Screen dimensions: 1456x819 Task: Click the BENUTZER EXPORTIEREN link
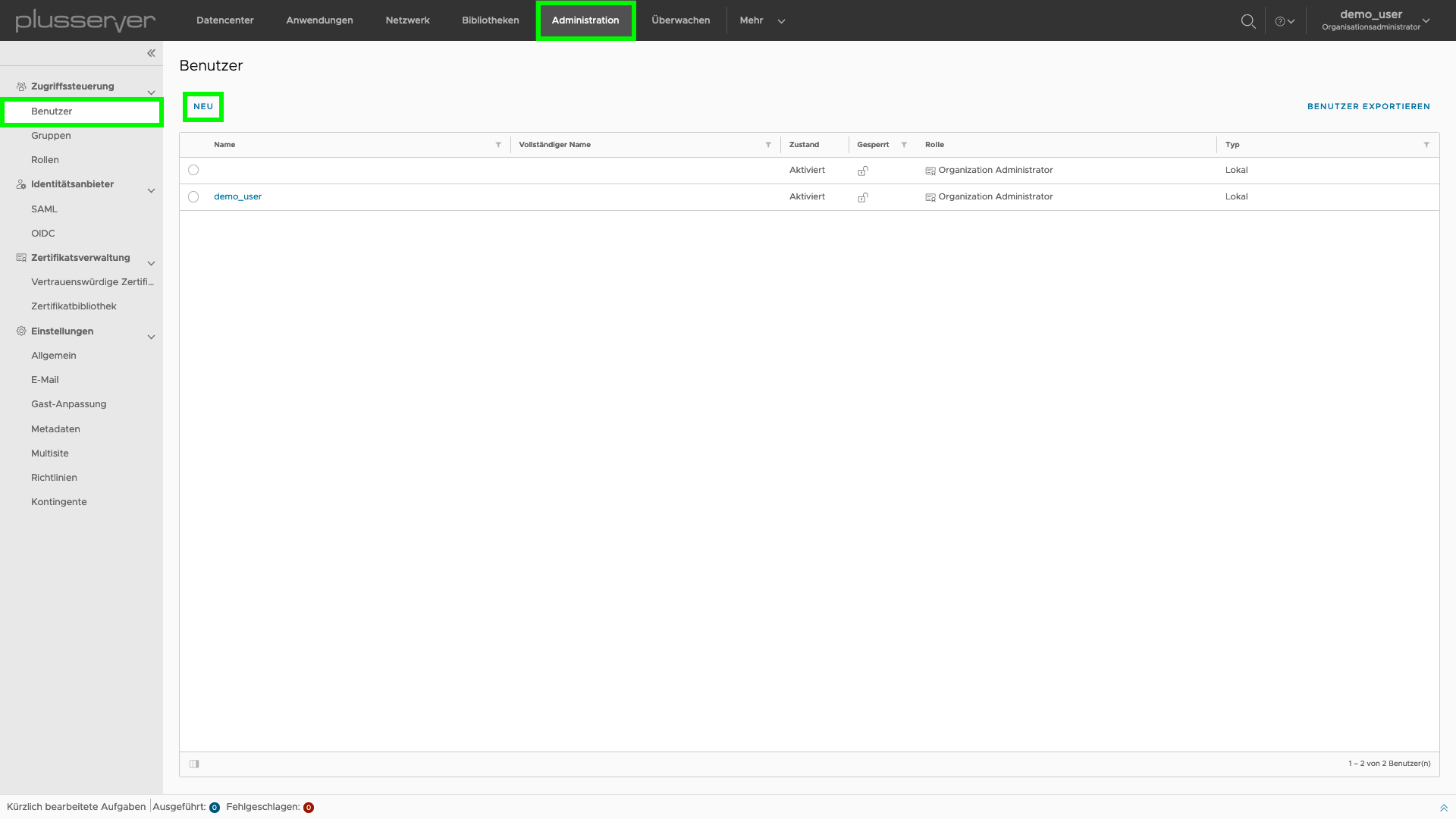point(1369,106)
